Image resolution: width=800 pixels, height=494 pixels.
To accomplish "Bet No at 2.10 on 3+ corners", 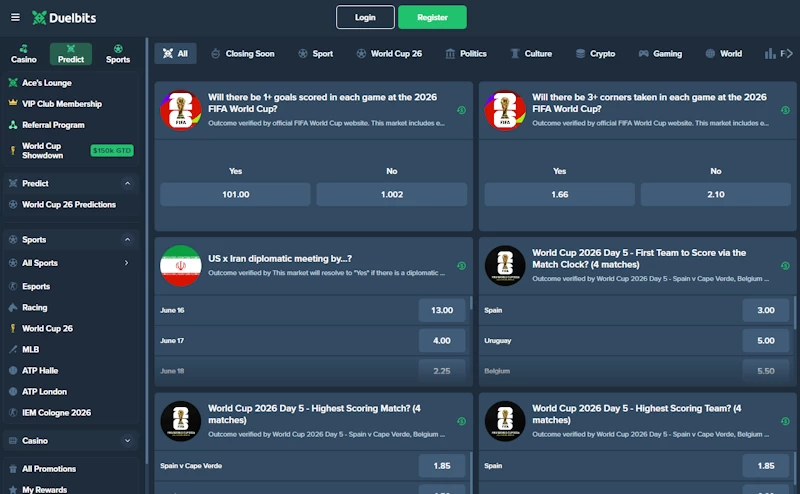I will coord(716,194).
